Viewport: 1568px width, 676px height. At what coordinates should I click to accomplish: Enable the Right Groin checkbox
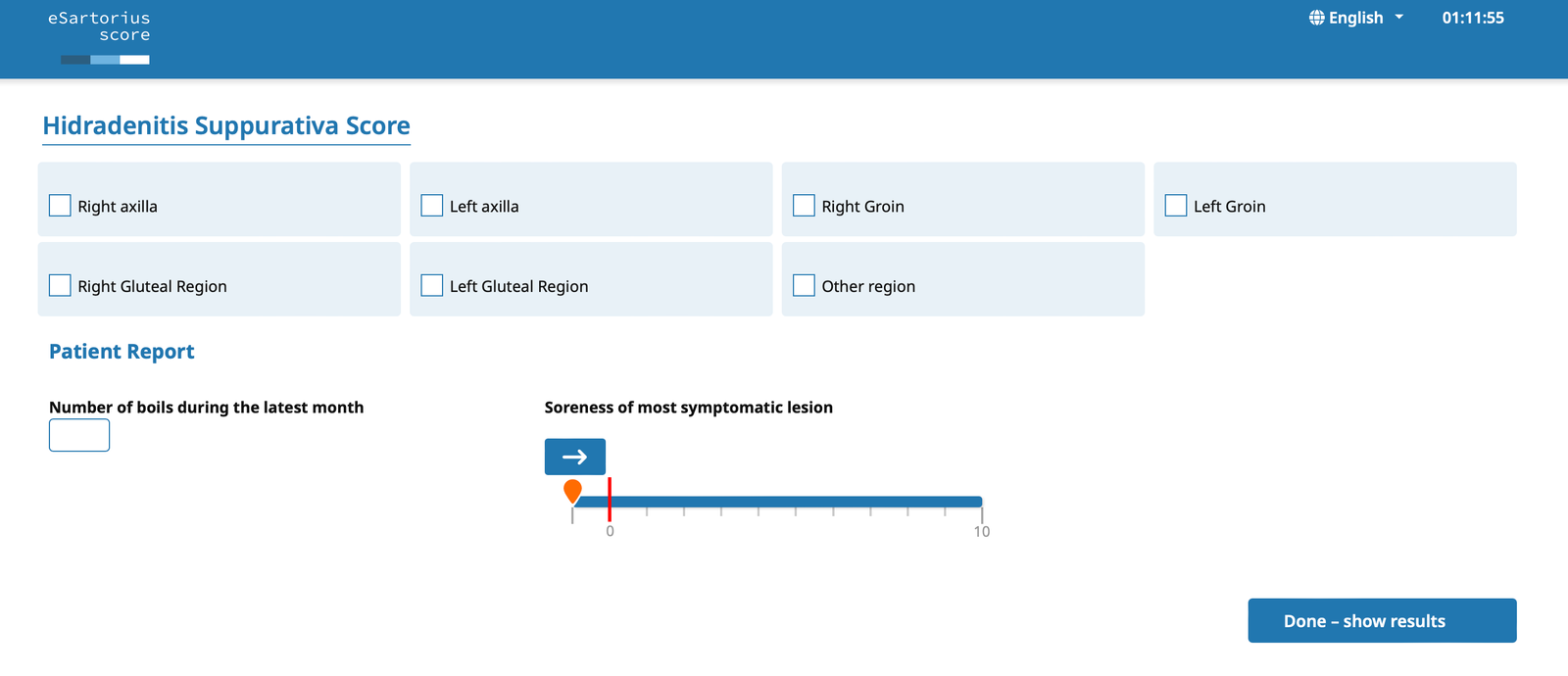coord(804,206)
